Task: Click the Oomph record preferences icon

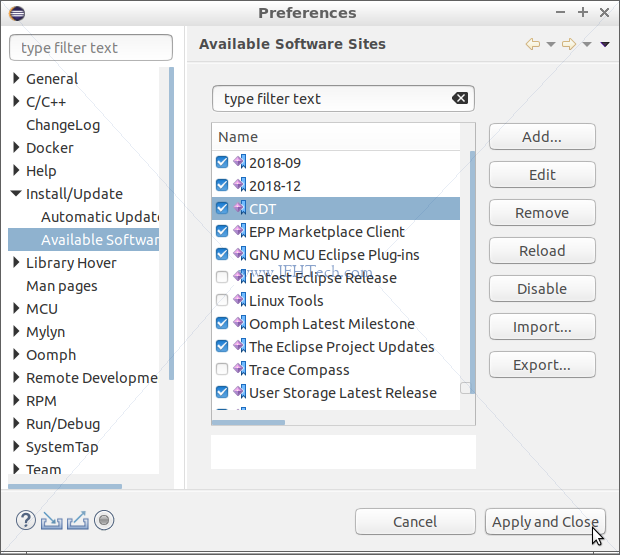Action: [104, 520]
